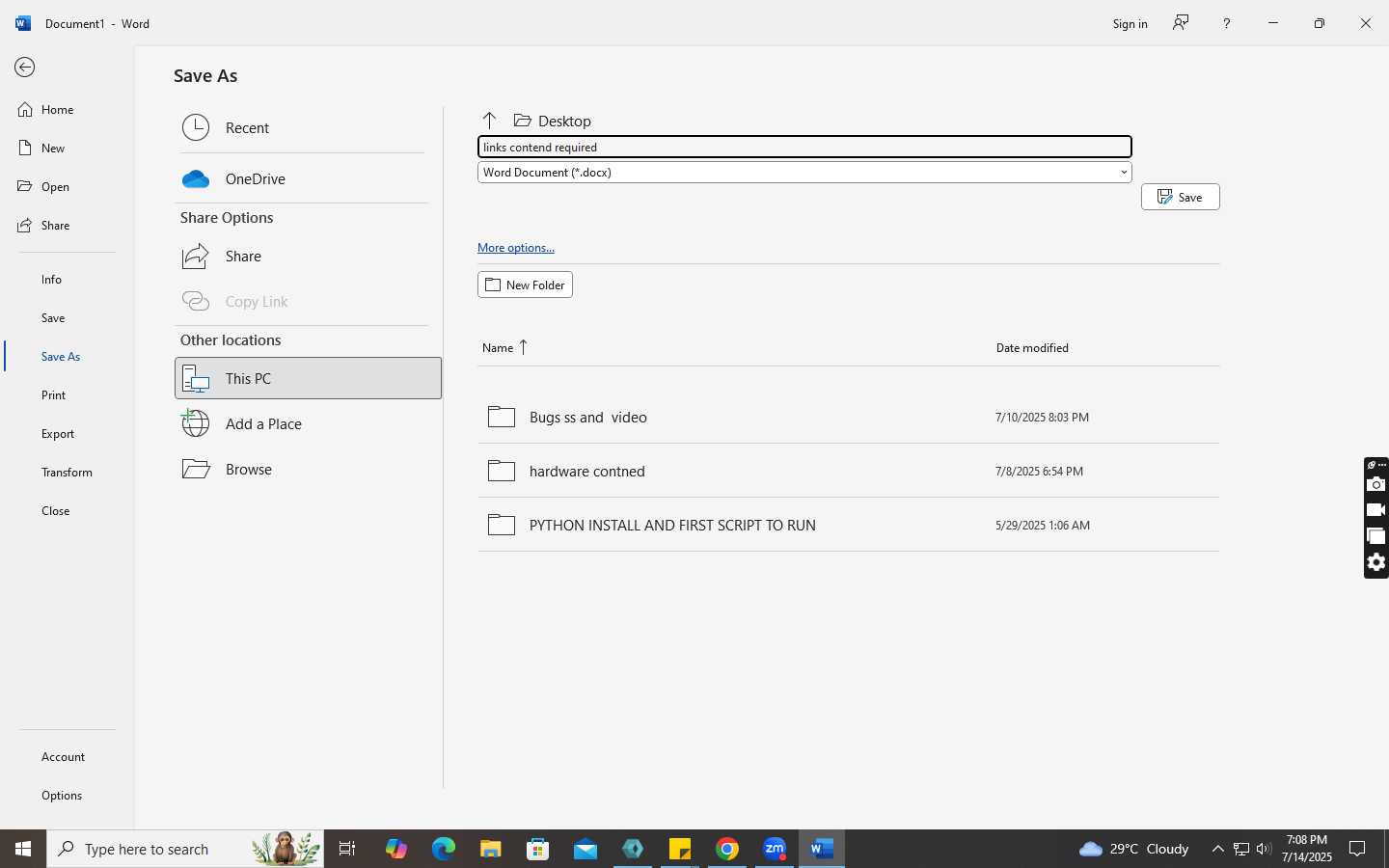Image resolution: width=1389 pixels, height=868 pixels.
Task: Click date '7/10/2025 8:03 PM'
Action: coord(1042,418)
